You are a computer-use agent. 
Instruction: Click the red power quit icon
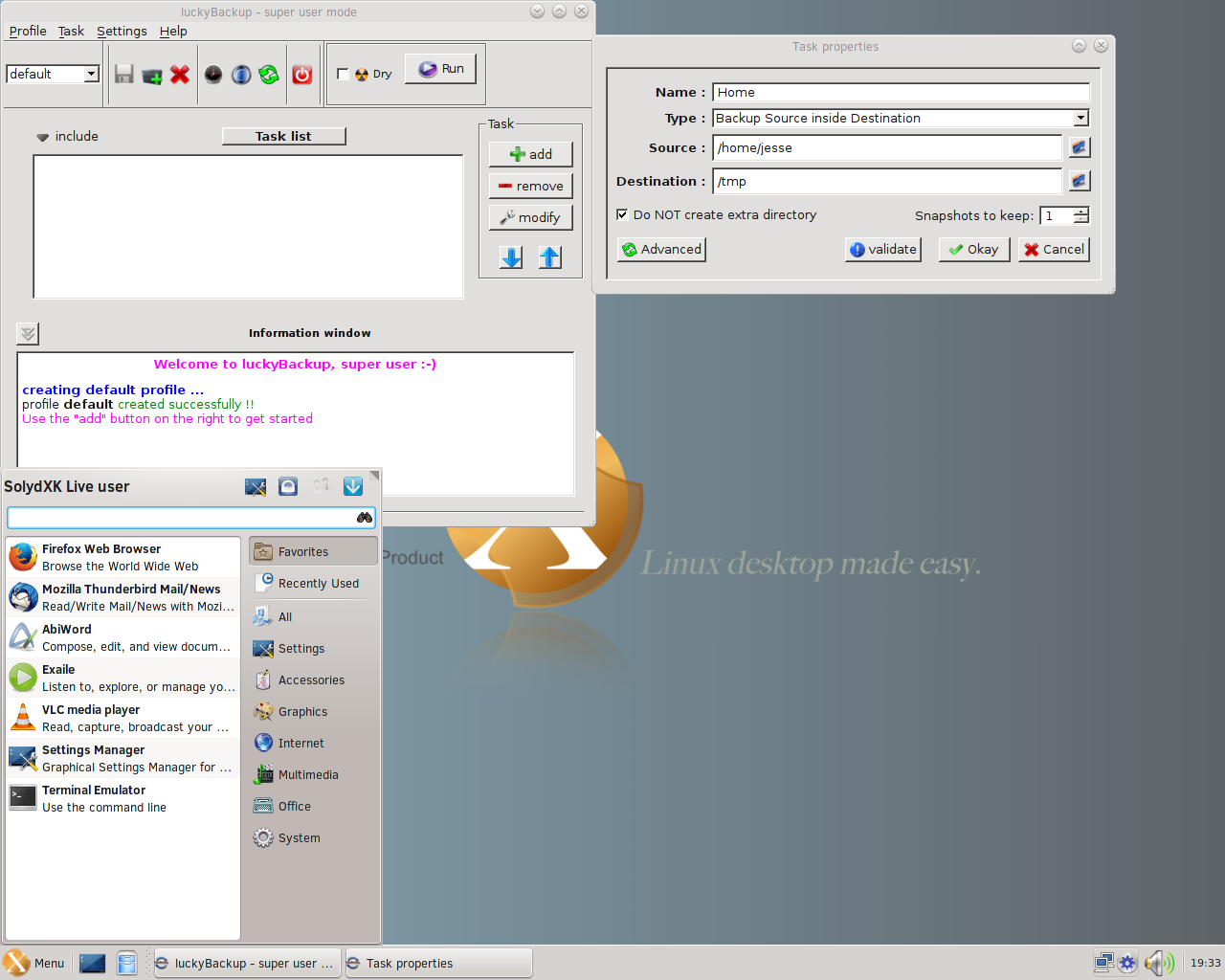tap(302, 74)
